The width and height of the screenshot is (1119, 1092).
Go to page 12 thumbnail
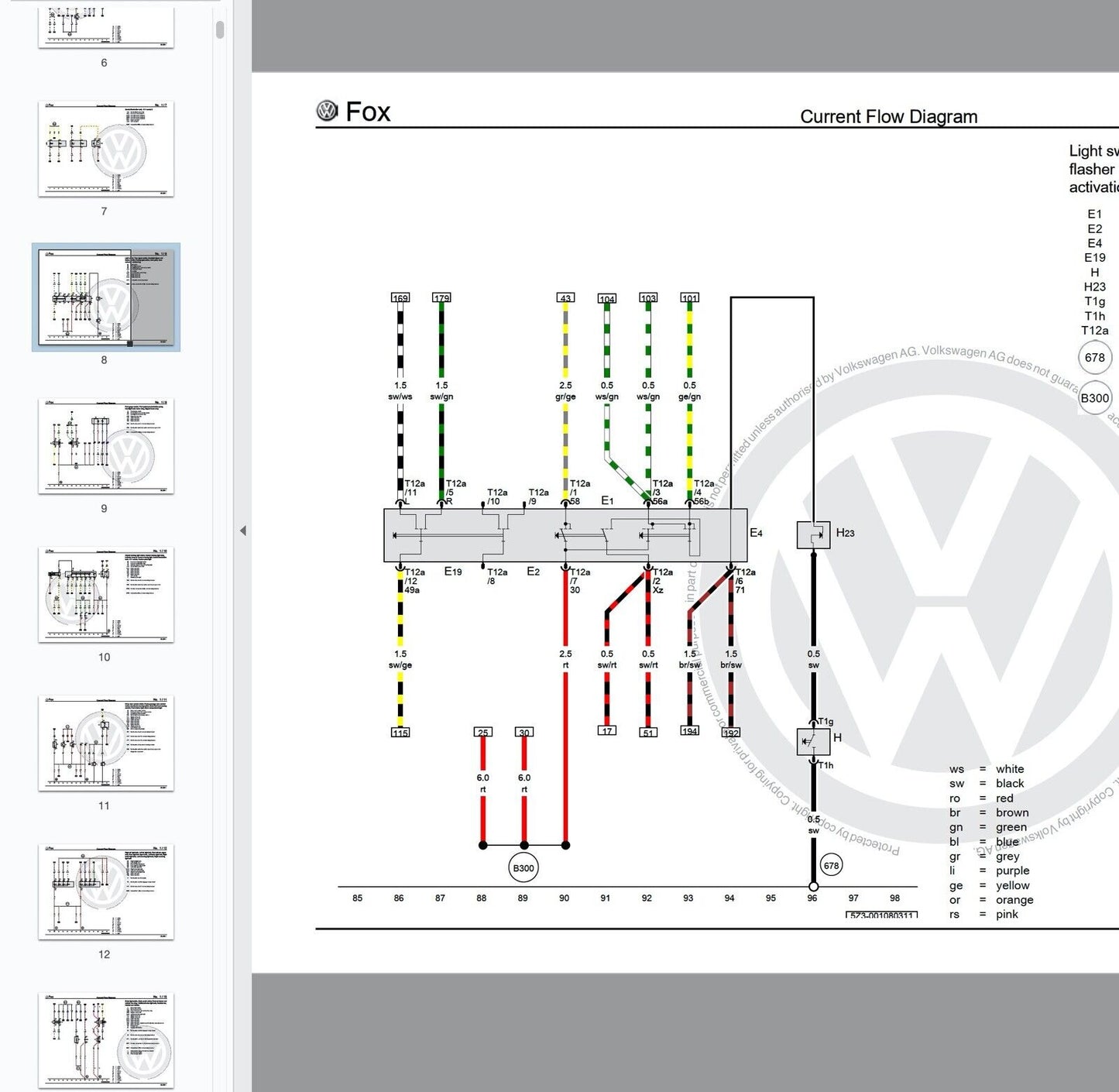[106, 892]
